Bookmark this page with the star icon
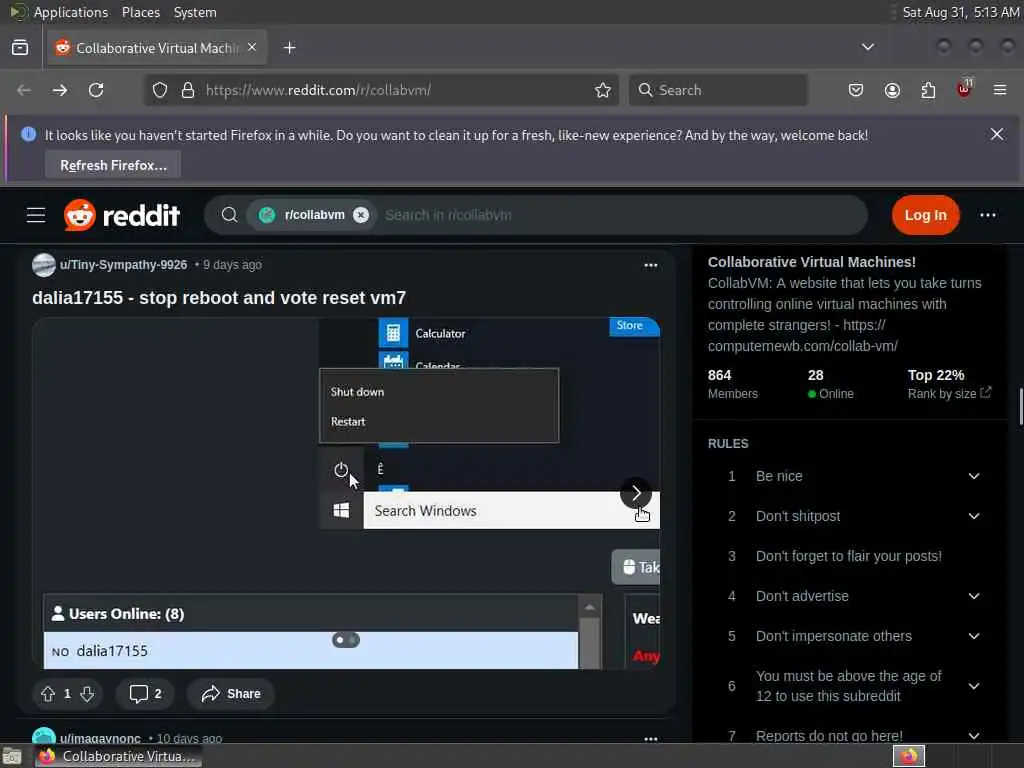Image resolution: width=1024 pixels, height=768 pixels. click(x=603, y=90)
